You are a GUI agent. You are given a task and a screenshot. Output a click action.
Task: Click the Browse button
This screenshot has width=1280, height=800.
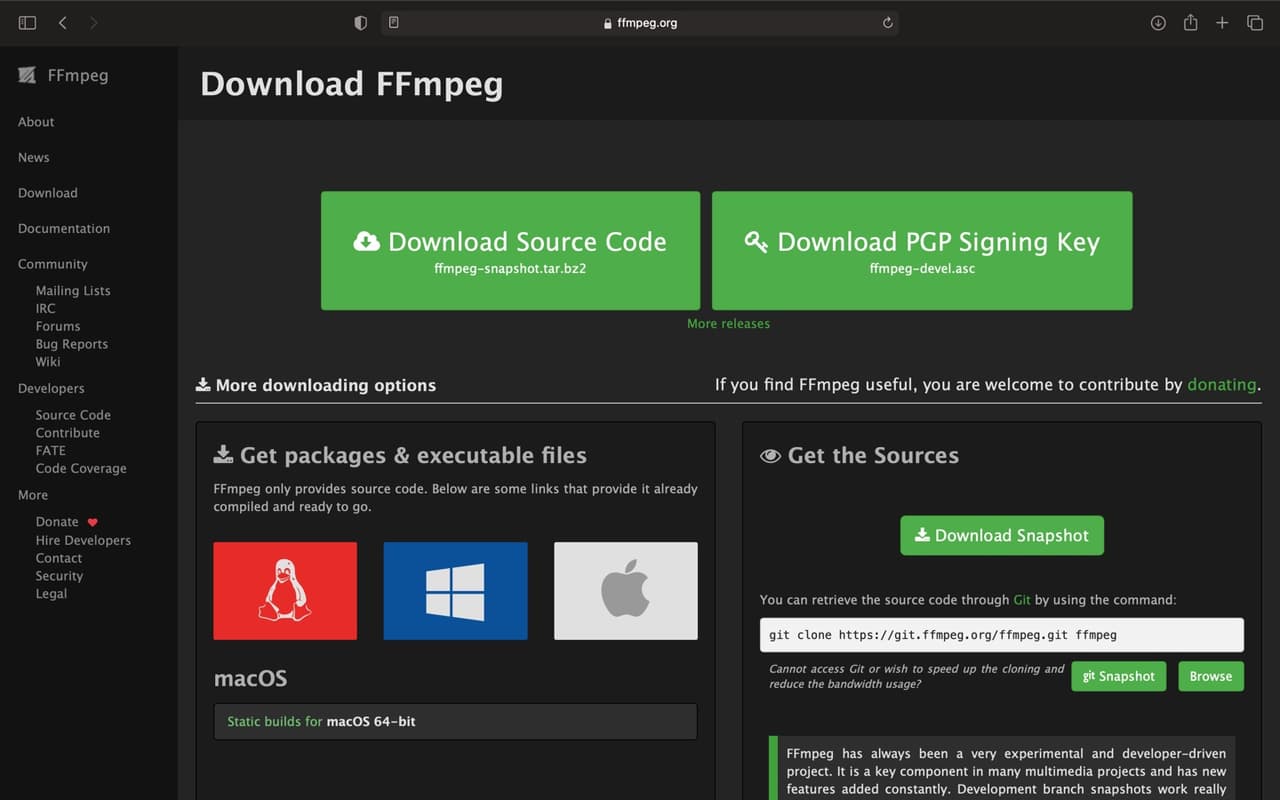point(1211,676)
